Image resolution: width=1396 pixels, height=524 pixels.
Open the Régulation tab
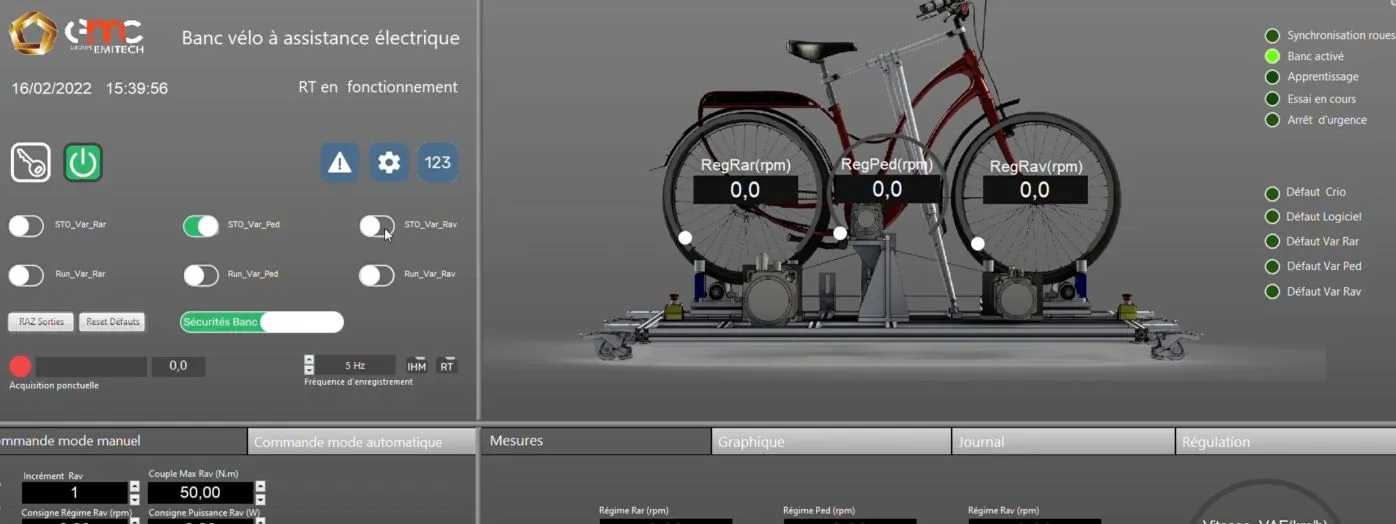tap(1286, 441)
